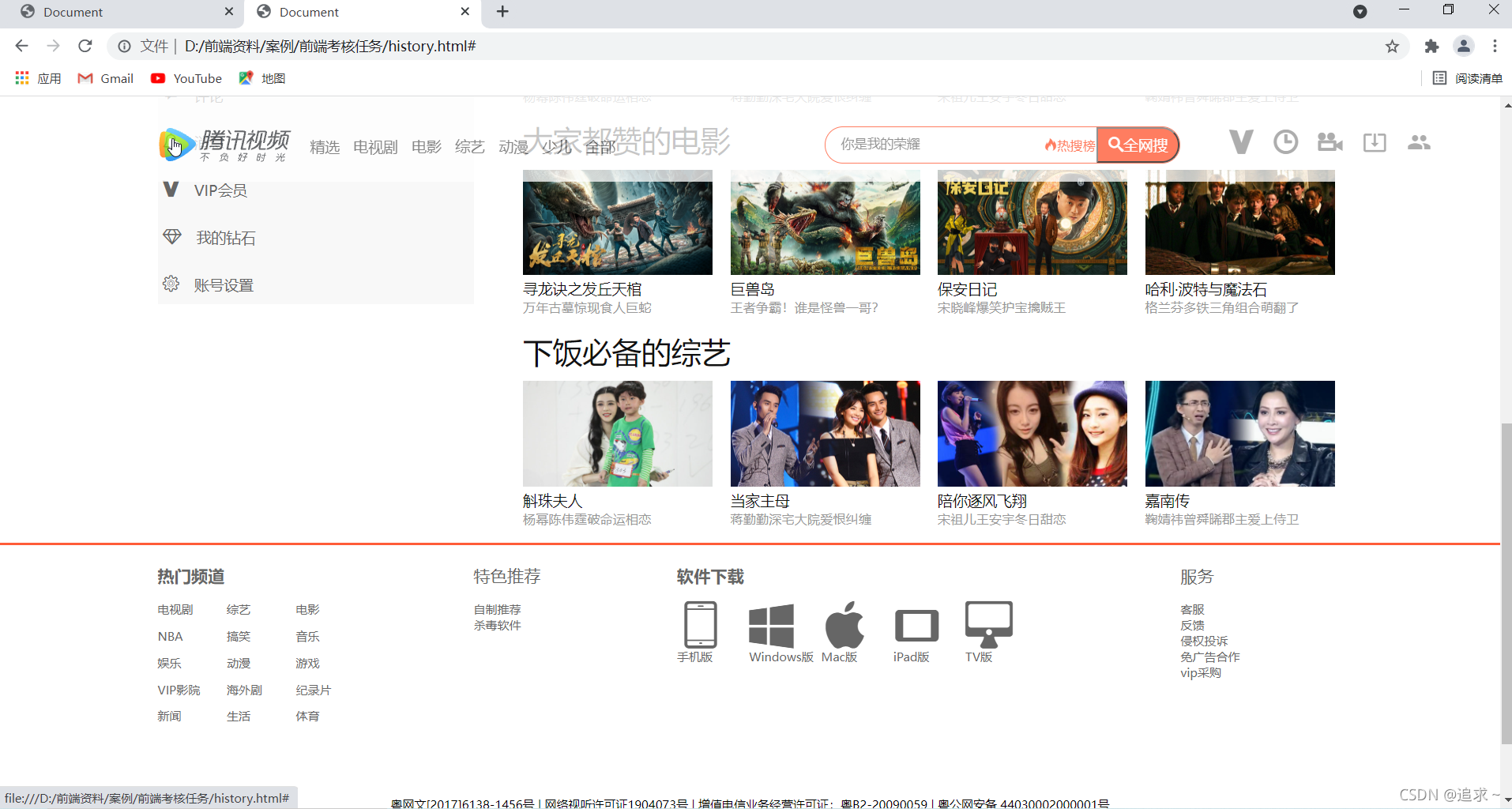Open the browser extensions puzzle icon
Screen dimensions: 1512x809
1431,46
